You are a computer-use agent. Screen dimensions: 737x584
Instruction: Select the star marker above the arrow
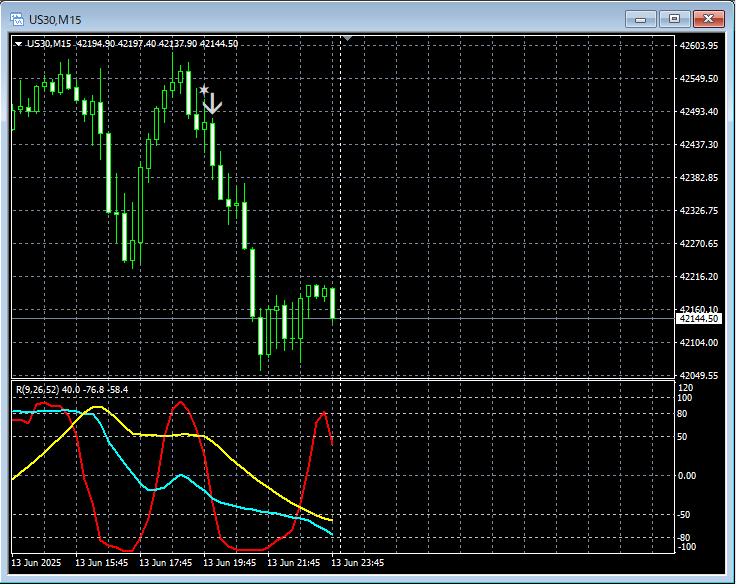[204, 89]
